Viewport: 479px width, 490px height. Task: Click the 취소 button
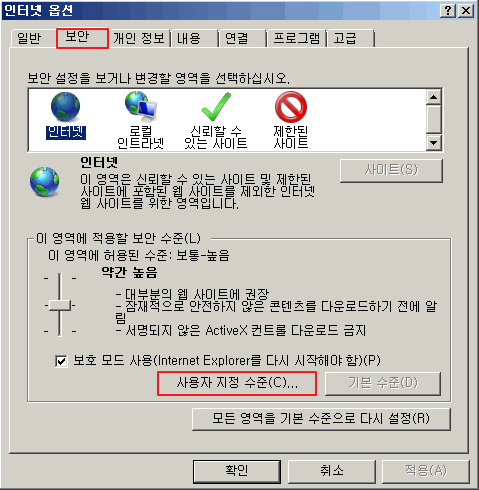[332, 471]
